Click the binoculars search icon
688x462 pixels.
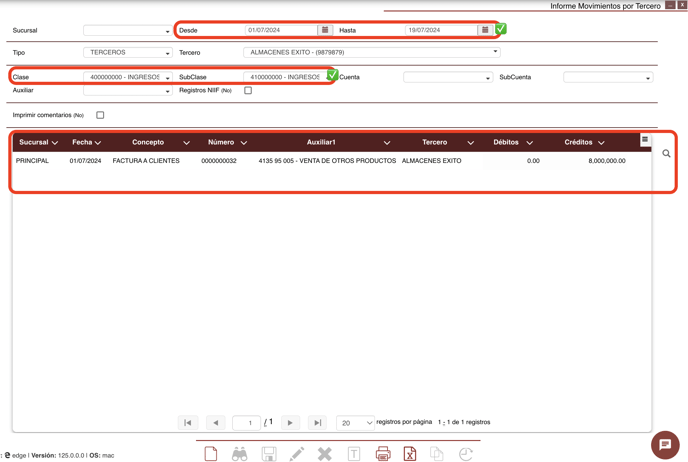click(240, 454)
